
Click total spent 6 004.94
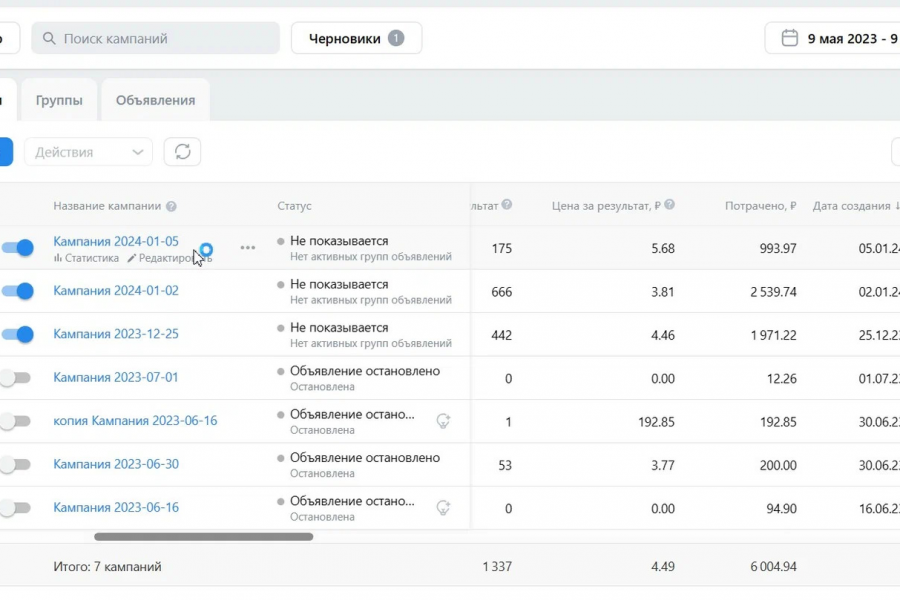(x=773, y=567)
